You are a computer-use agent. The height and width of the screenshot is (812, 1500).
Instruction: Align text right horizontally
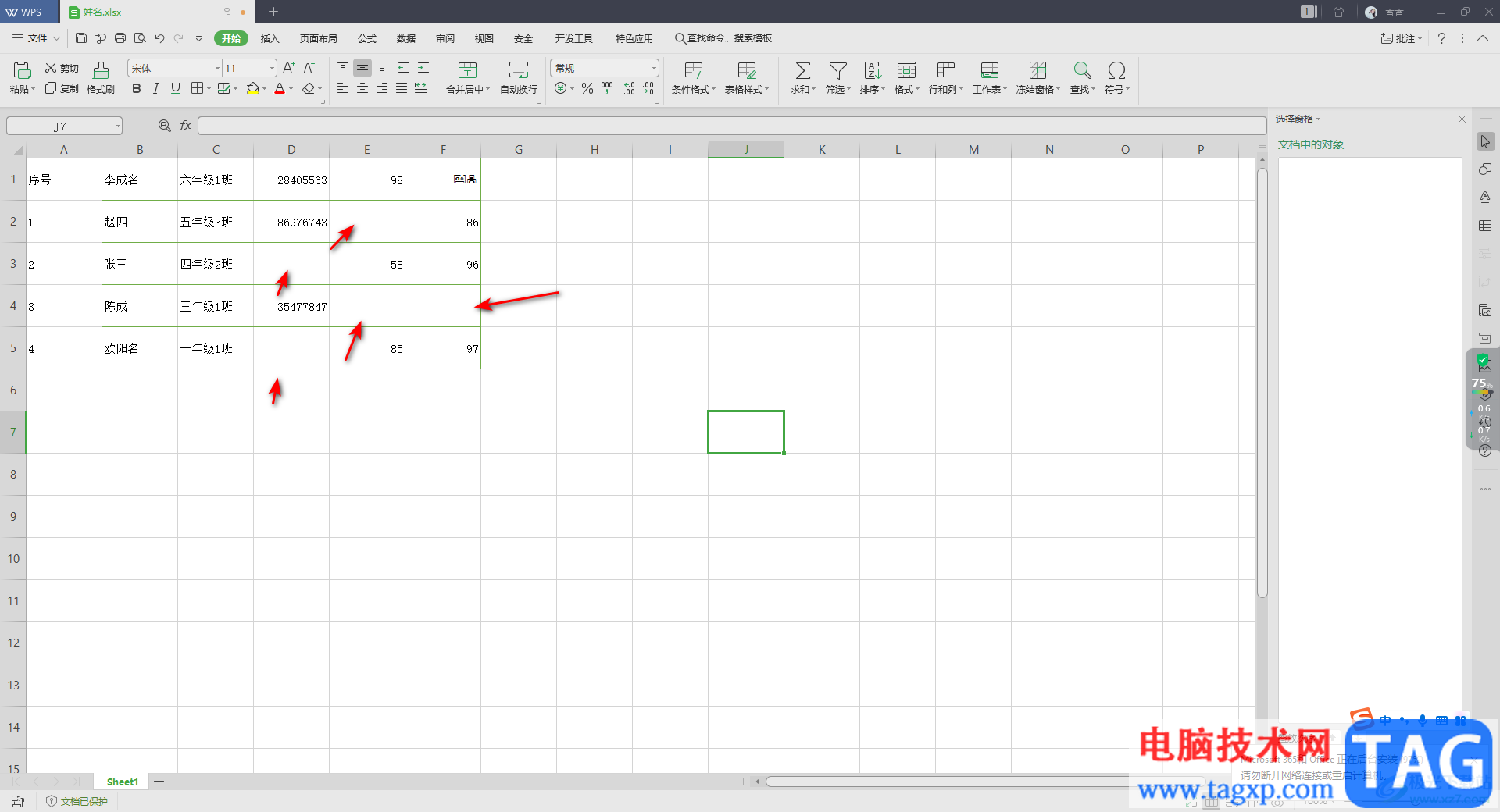pos(382,88)
